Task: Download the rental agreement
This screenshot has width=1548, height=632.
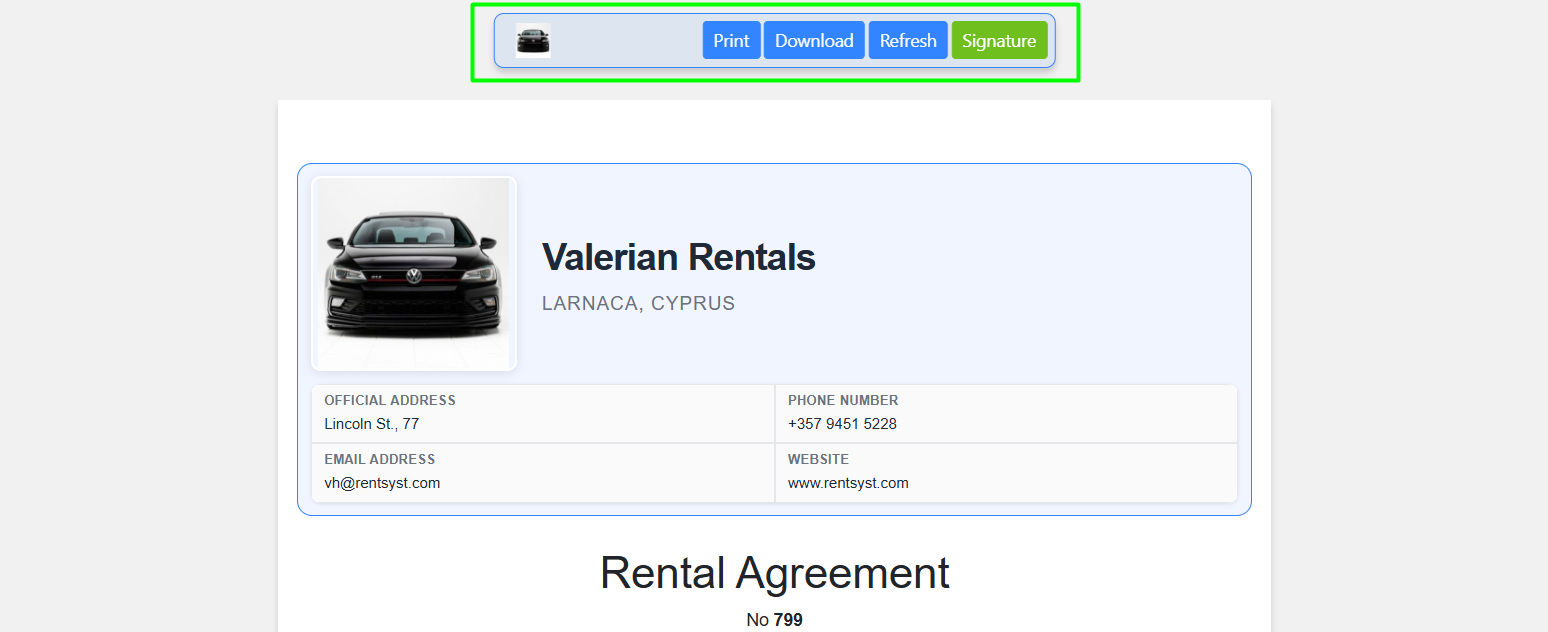Action: [x=814, y=41]
